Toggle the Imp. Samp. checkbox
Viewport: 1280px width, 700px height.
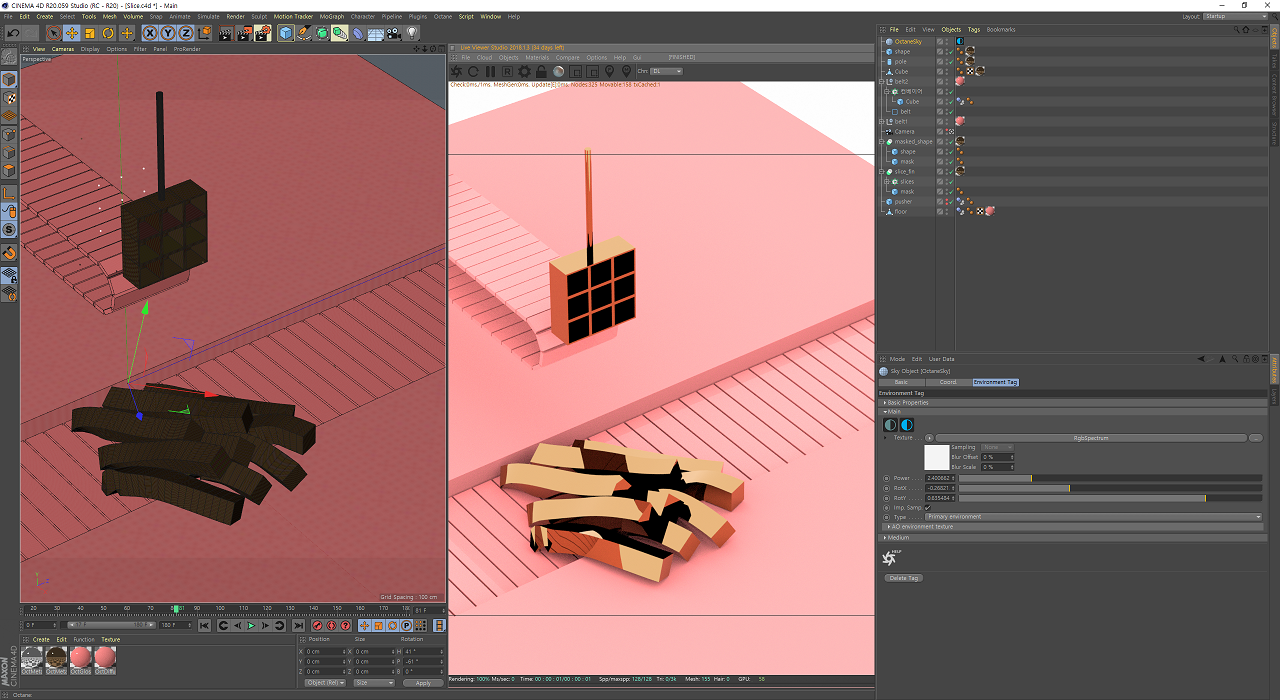[x=928, y=508]
